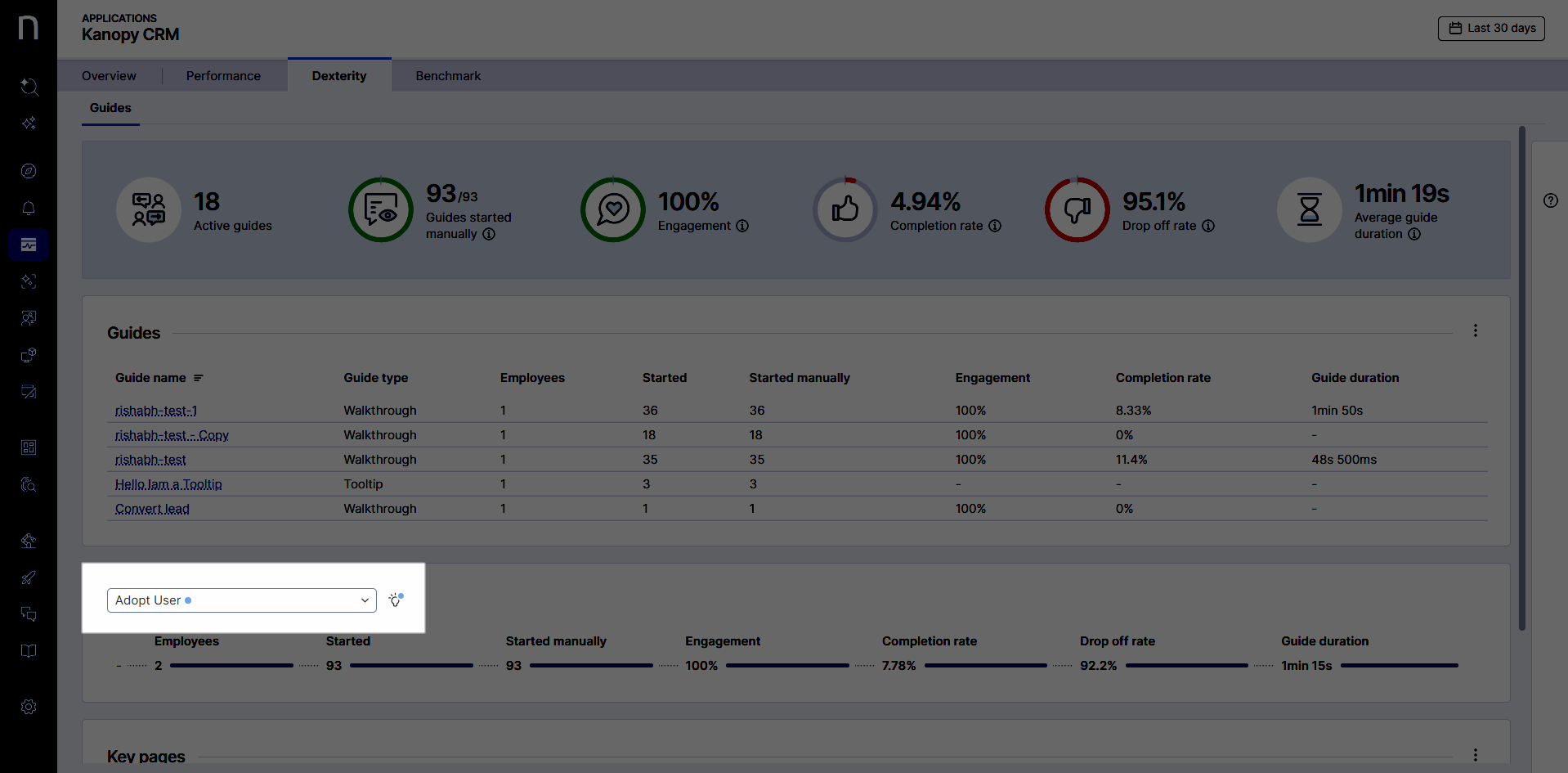Click the info icon next to Engagement

coord(742,226)
